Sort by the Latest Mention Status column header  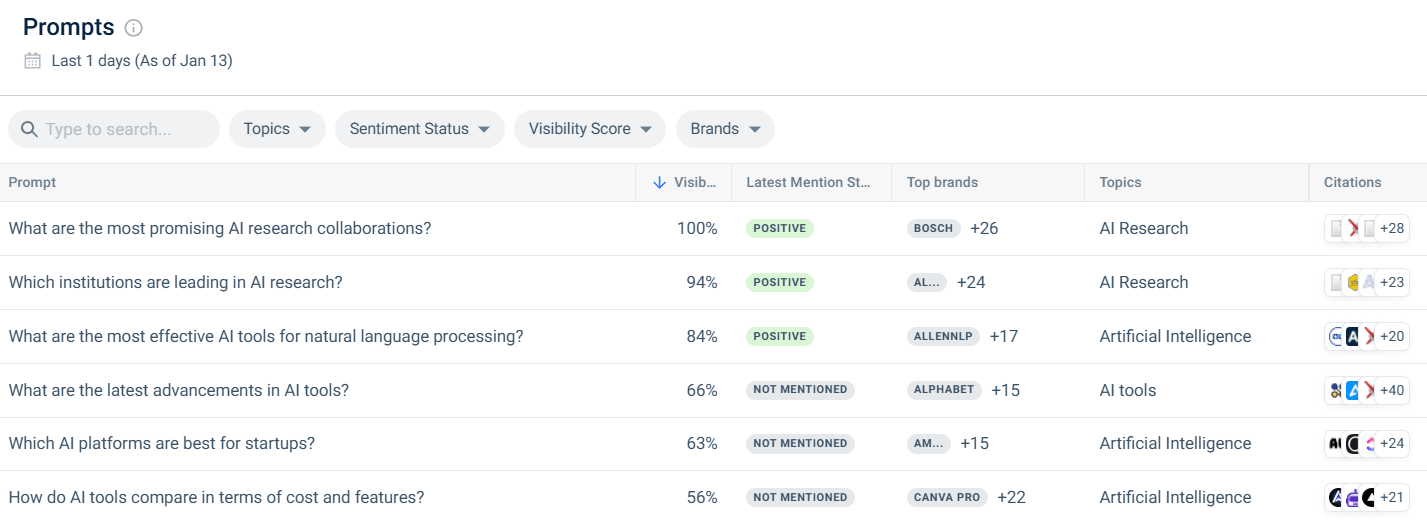(x=810, y=183)
